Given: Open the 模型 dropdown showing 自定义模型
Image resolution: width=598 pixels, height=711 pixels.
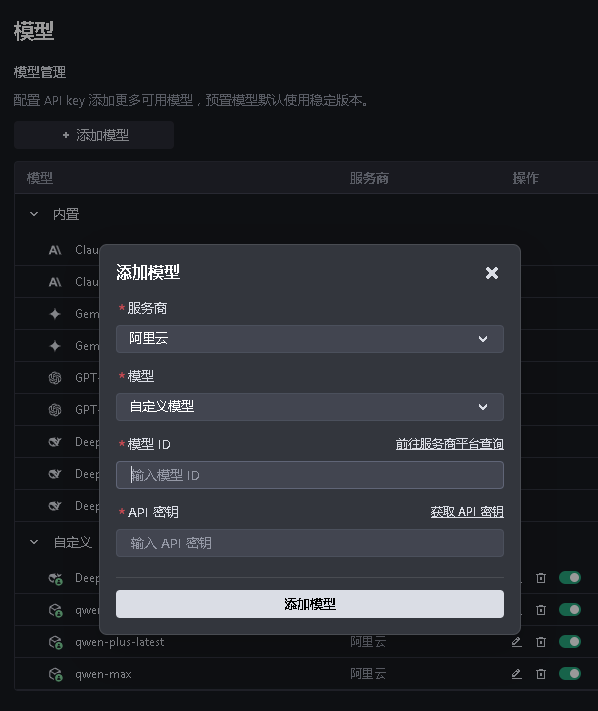Looking at the screenshot, I should pos(310,407).
